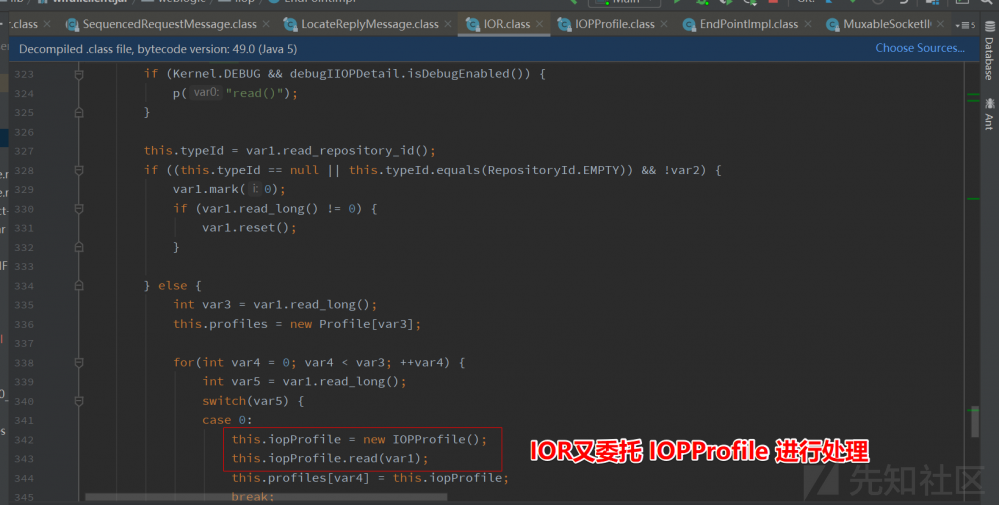Click the i: inlay hint on line 329

255,189
